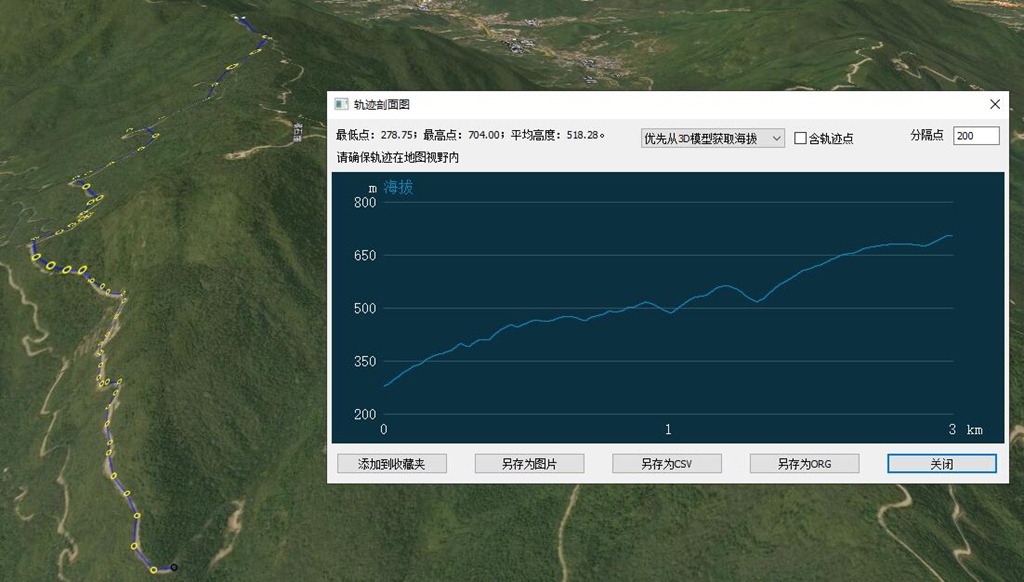Open the 优先从3D模型获取海拔 dropdown
The image size is (1024, 582).
coord(712,138)
